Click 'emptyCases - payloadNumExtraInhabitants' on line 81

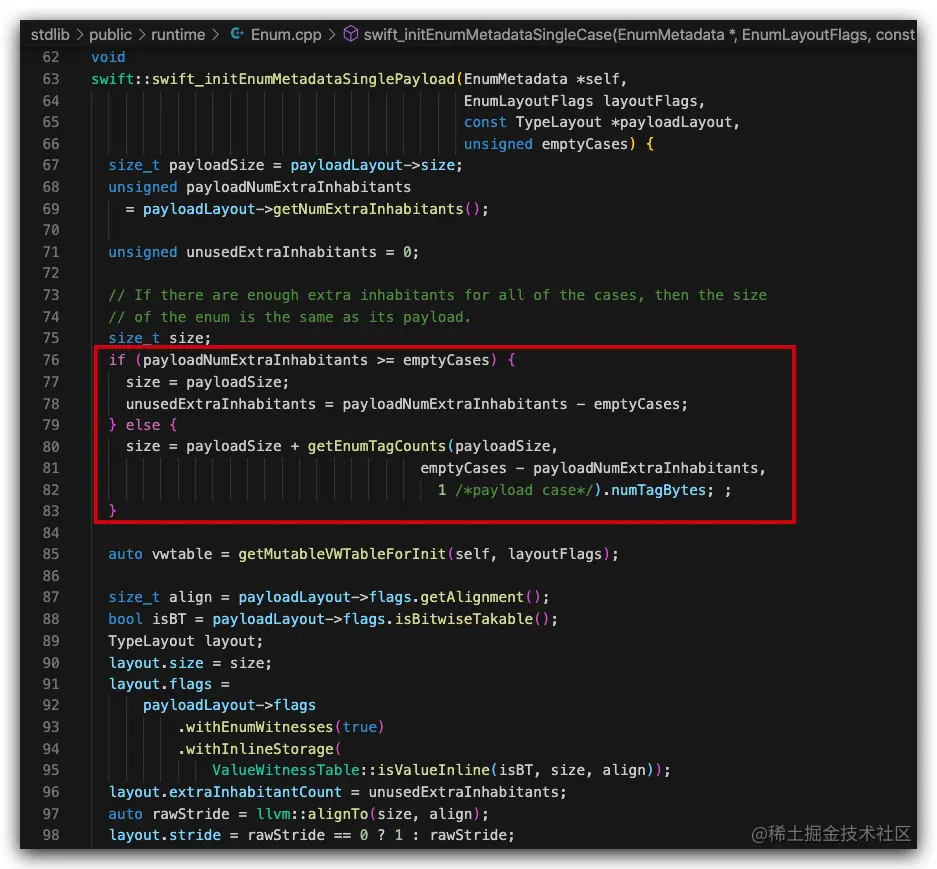(589, 468)
